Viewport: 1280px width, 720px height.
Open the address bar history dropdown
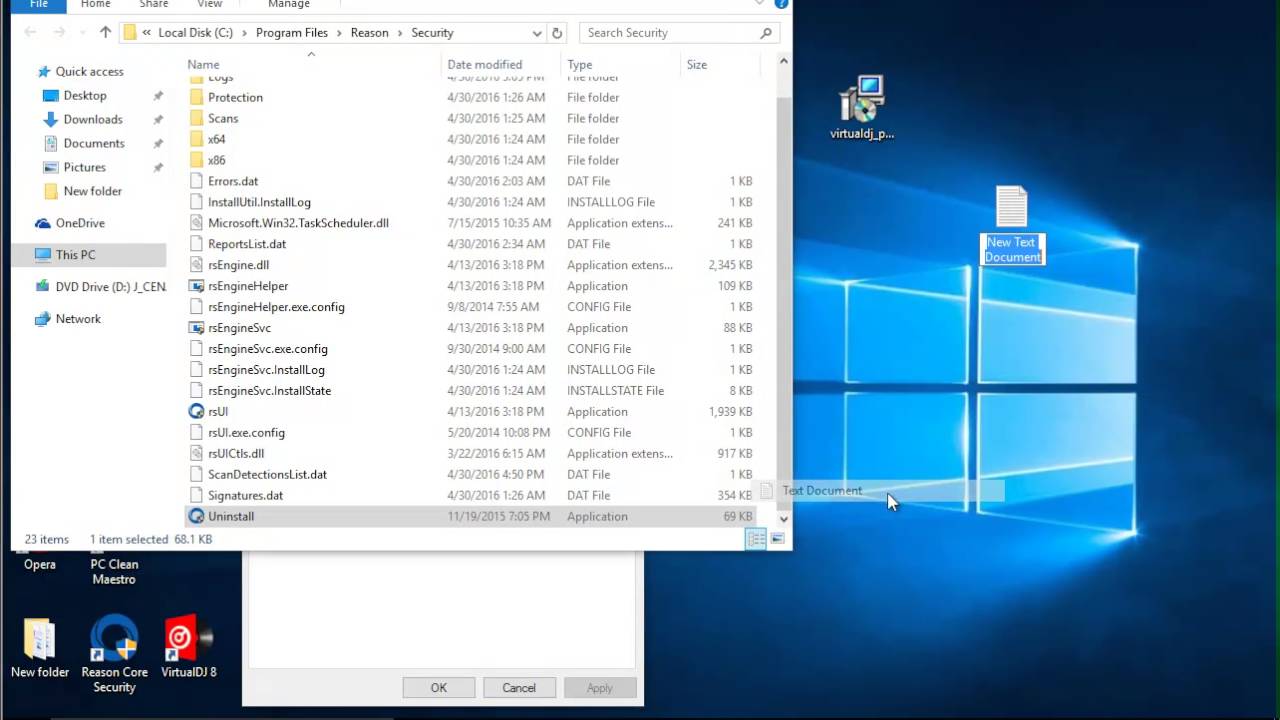click(536, 33)
